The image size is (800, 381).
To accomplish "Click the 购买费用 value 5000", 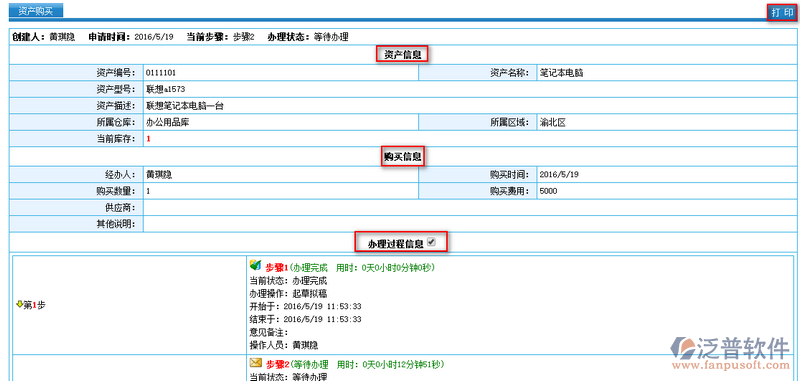I will pyautogui.click(x=548, y=191).
